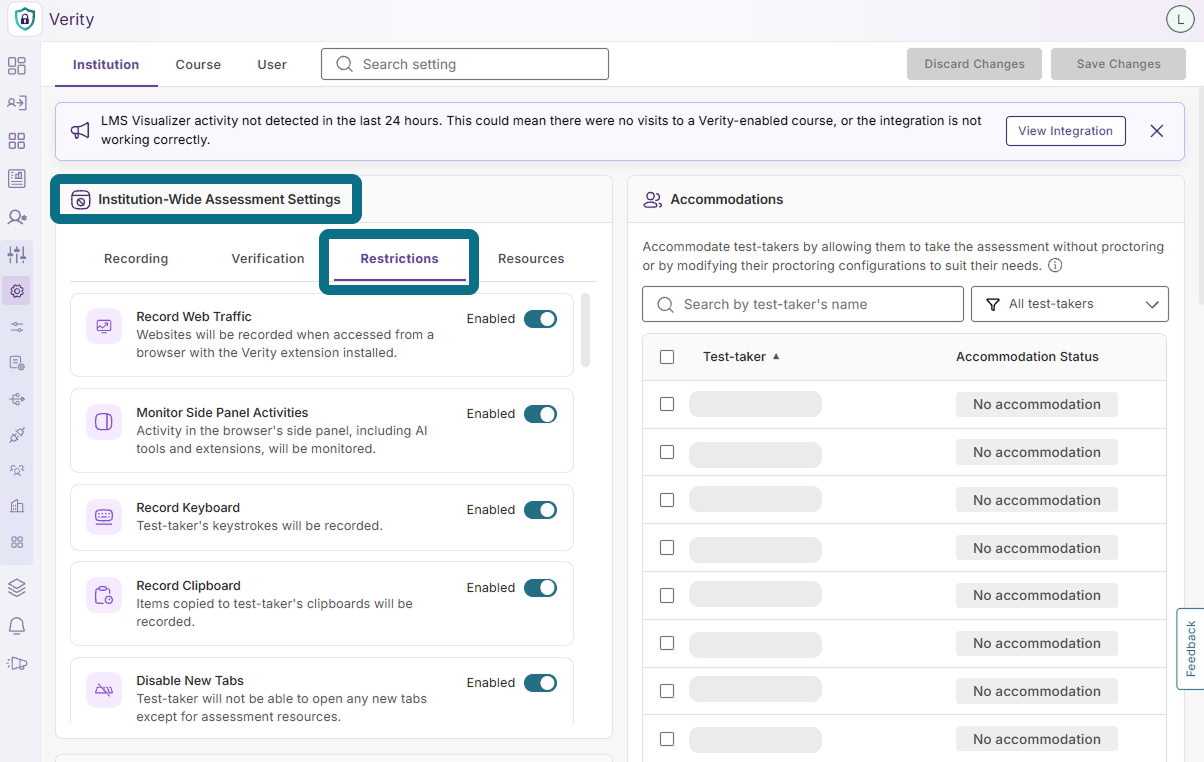The height and width of the screenshot is (762, 1204).
Task: Click the Monitor Side Panel Activities card icon
Action: point(104,422)
